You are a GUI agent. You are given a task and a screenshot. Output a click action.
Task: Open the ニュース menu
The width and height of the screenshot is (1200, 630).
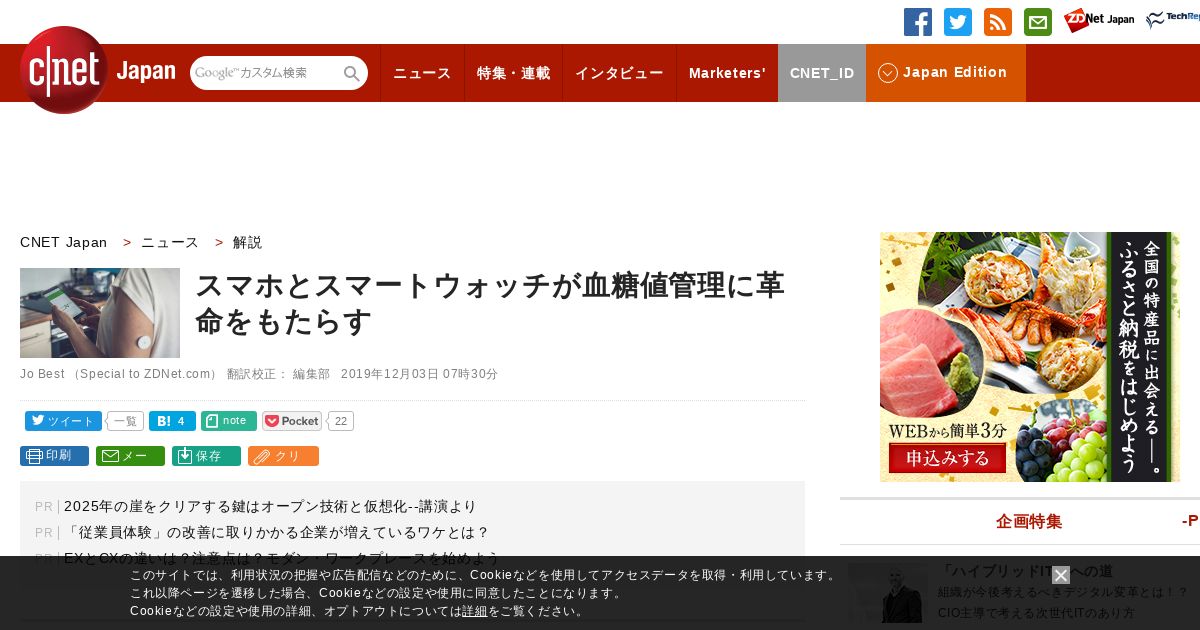pyautogui.click(x=422, y=73)
